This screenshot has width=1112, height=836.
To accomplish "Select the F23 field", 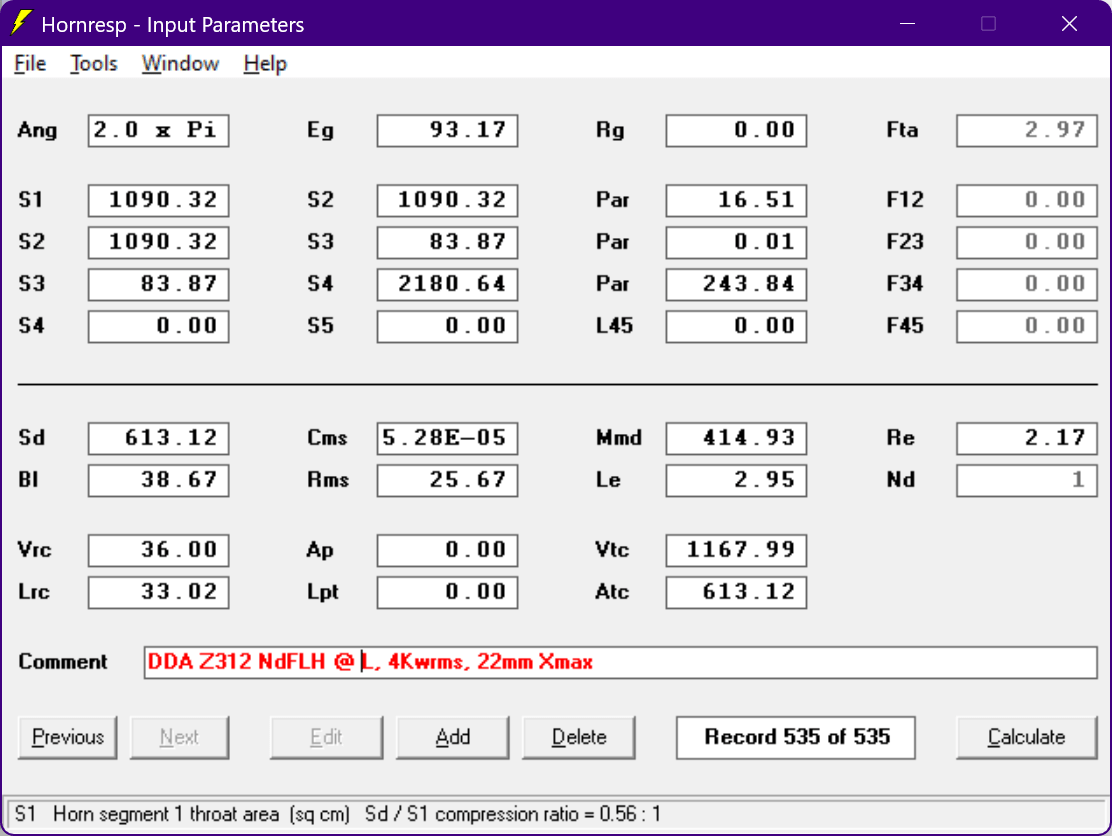I will (x=1027, y=242).
